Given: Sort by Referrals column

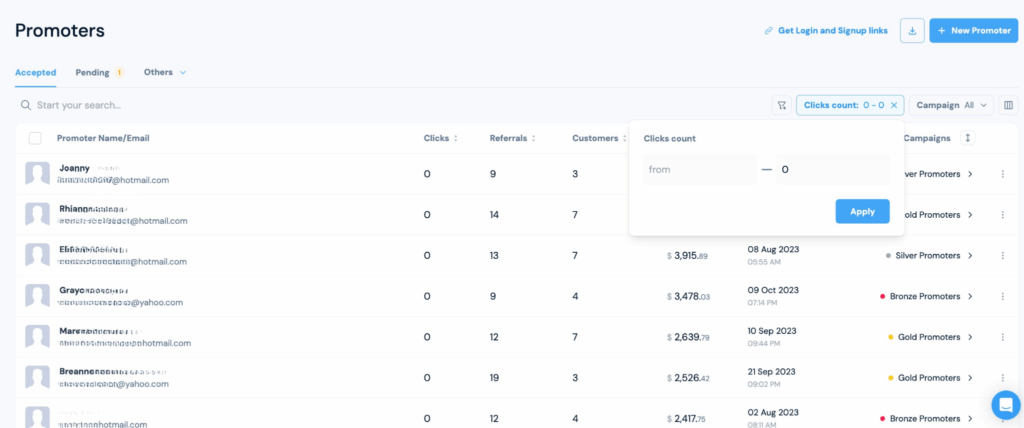Looking at the screenshot, I should click(x=513, y=138).
